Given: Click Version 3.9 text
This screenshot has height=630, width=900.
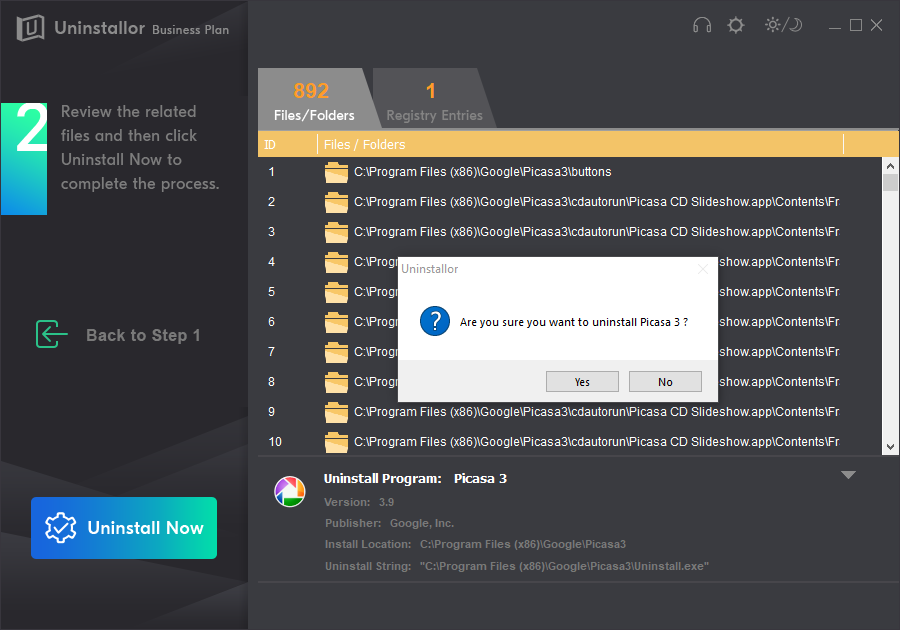Looking at the screenshot, I should click(386, 502).
